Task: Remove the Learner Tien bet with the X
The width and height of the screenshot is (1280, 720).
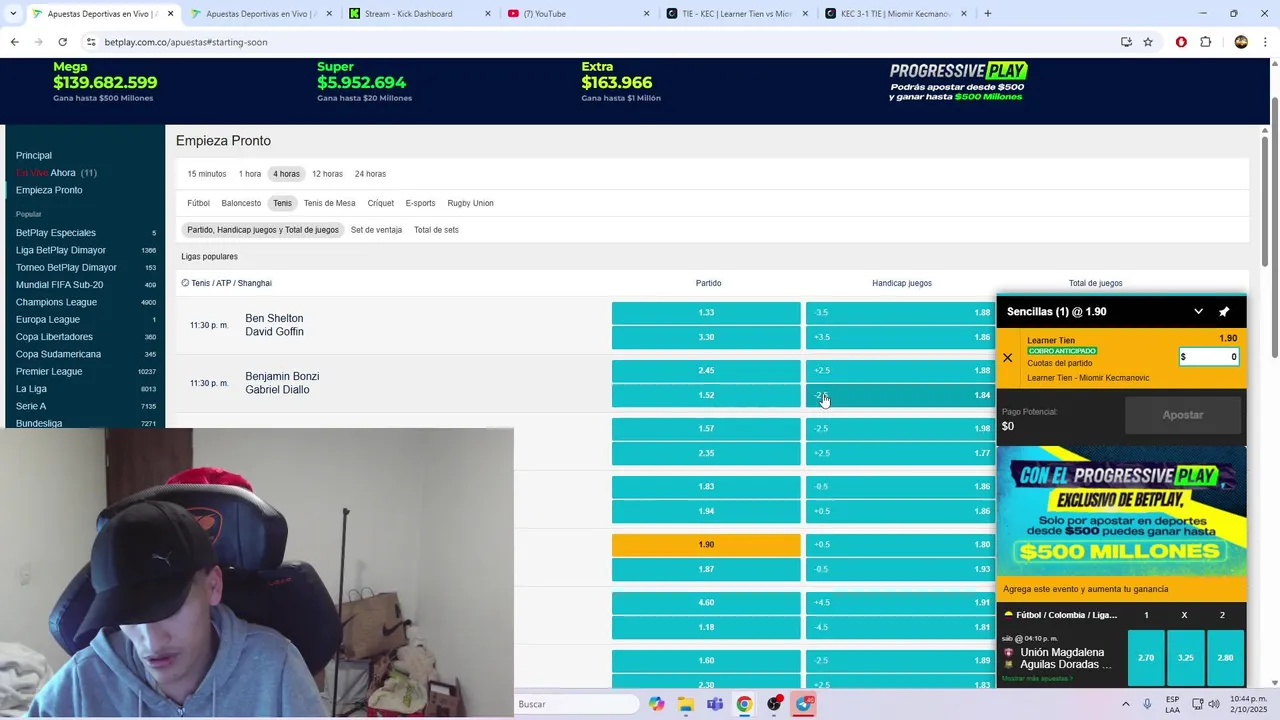Action: [1007, 358]
